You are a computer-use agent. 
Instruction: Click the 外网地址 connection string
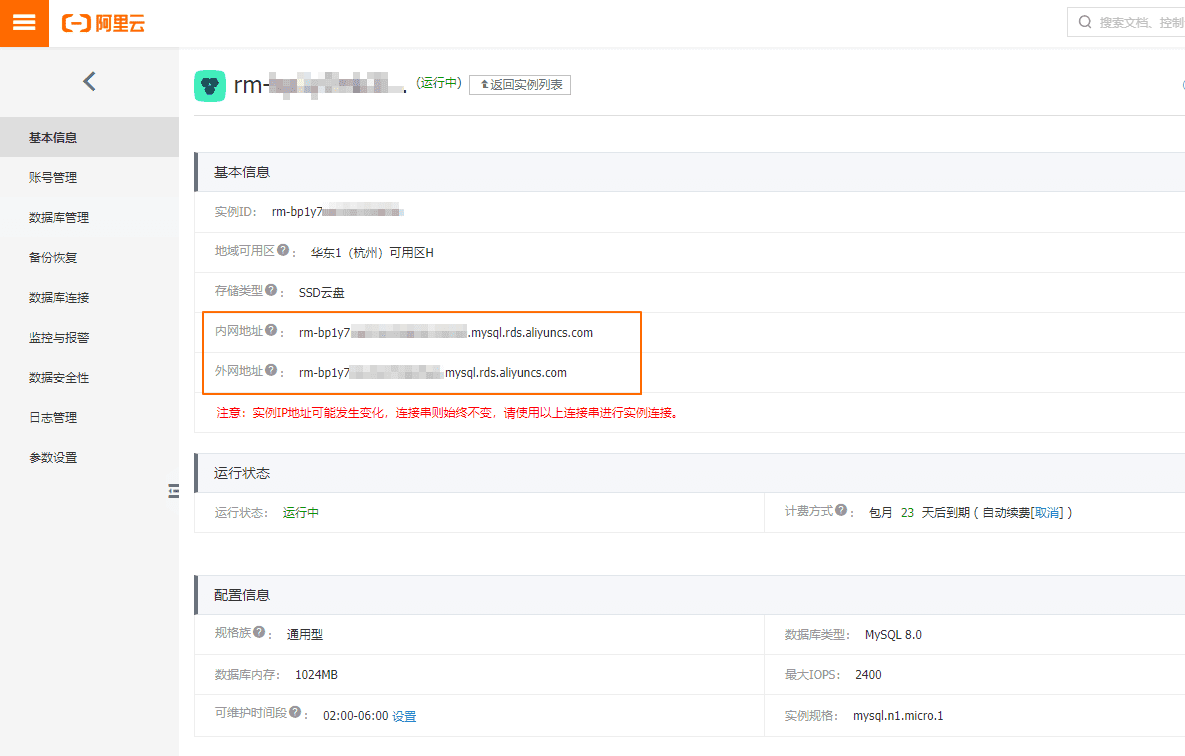click(432, 373)
